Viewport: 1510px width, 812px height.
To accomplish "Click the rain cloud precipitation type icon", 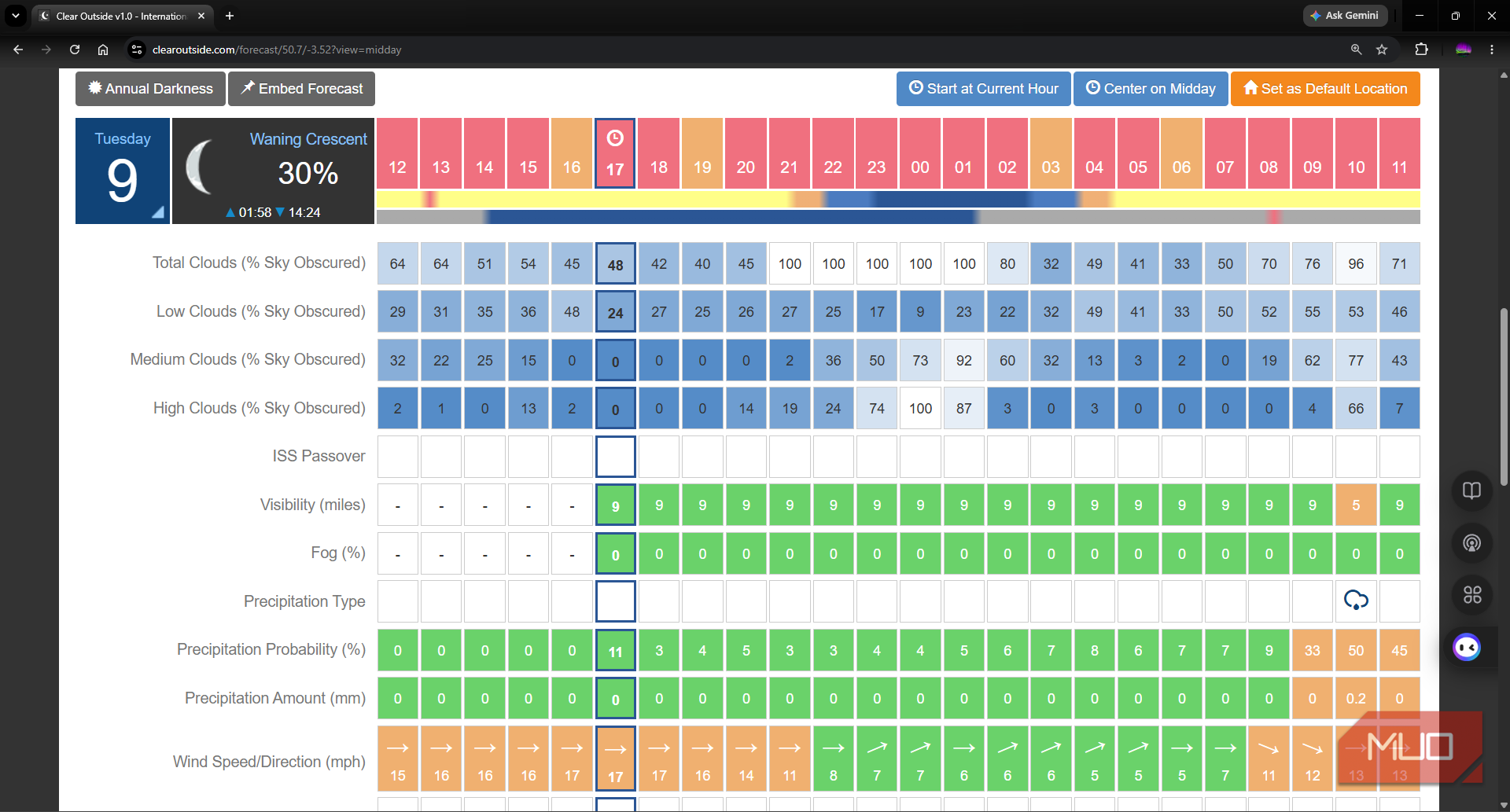I will click(x=1356, y=601).
